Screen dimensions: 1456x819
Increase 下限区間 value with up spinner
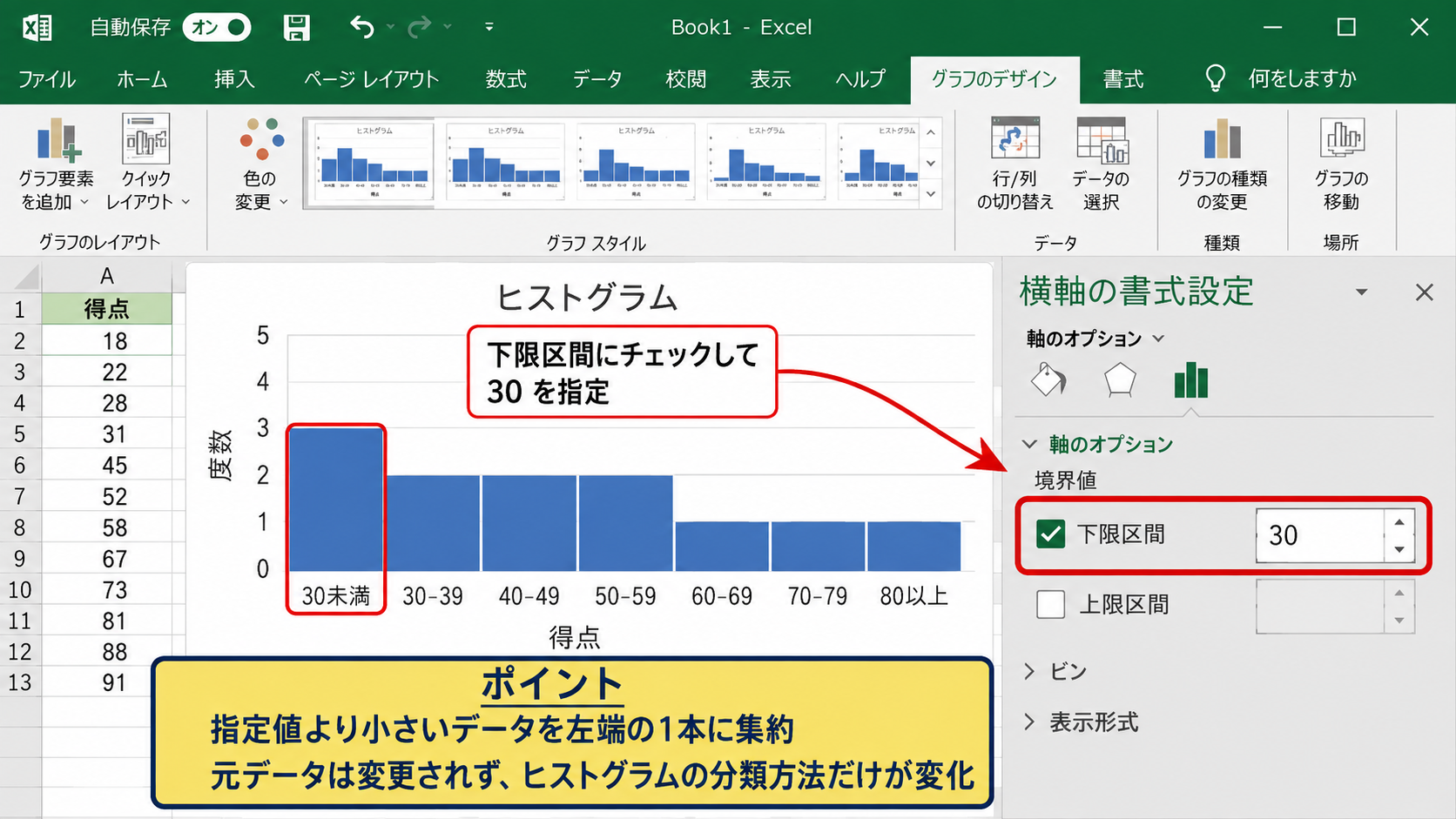click(1399, 522)
